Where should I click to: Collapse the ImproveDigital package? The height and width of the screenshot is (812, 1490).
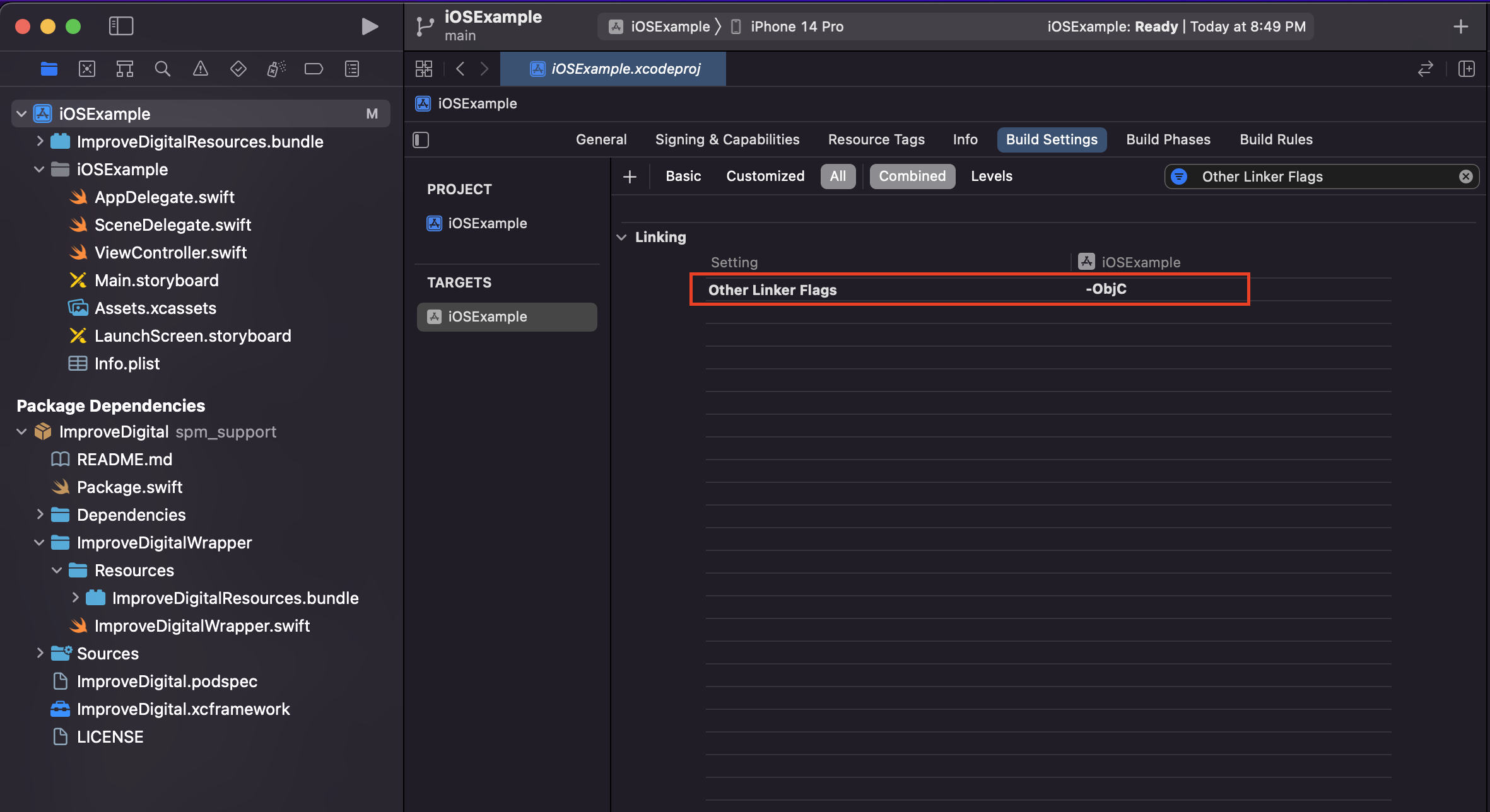coord(21,432)
